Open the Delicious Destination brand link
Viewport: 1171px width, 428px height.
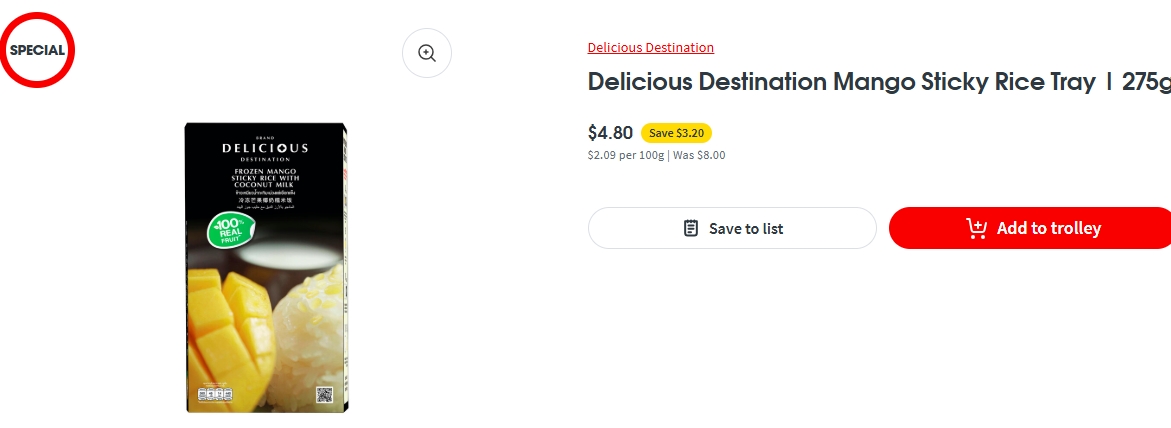(x=650, y=47)
